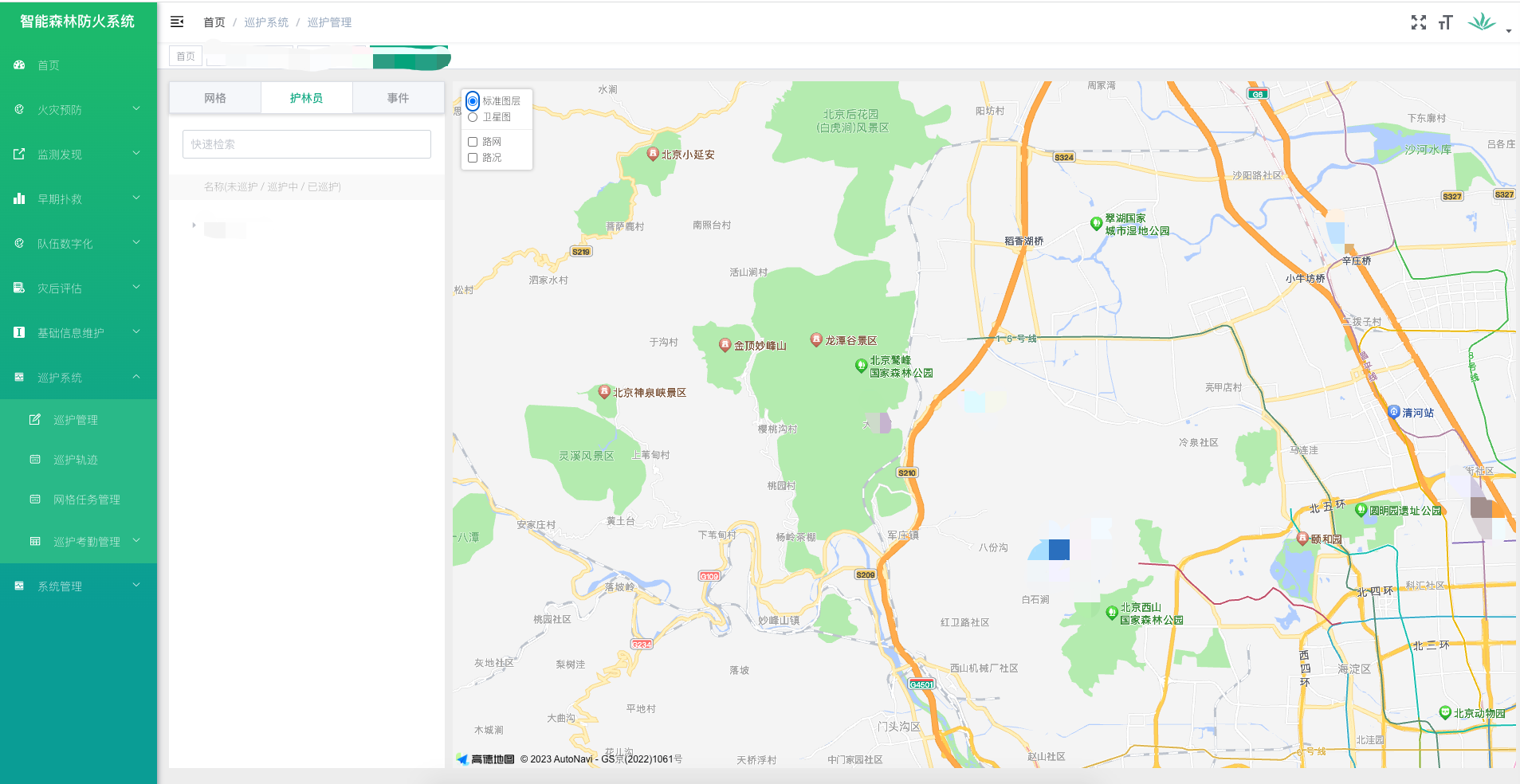The height and width of the screenshot is (784, 1520).
Task: Open font size adjustment icon
Action: (x=1446, y=22)
